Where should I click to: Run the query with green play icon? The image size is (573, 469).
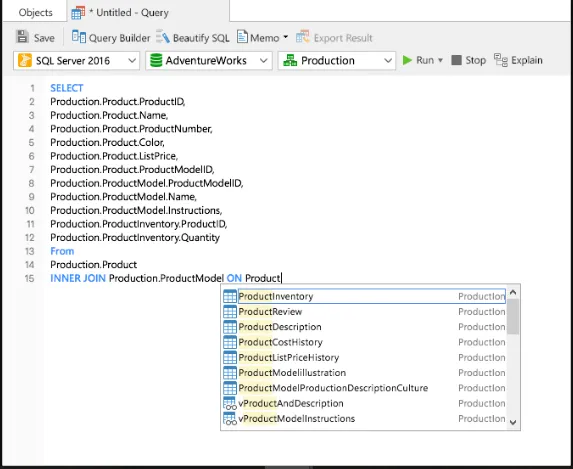coord(407,60)
